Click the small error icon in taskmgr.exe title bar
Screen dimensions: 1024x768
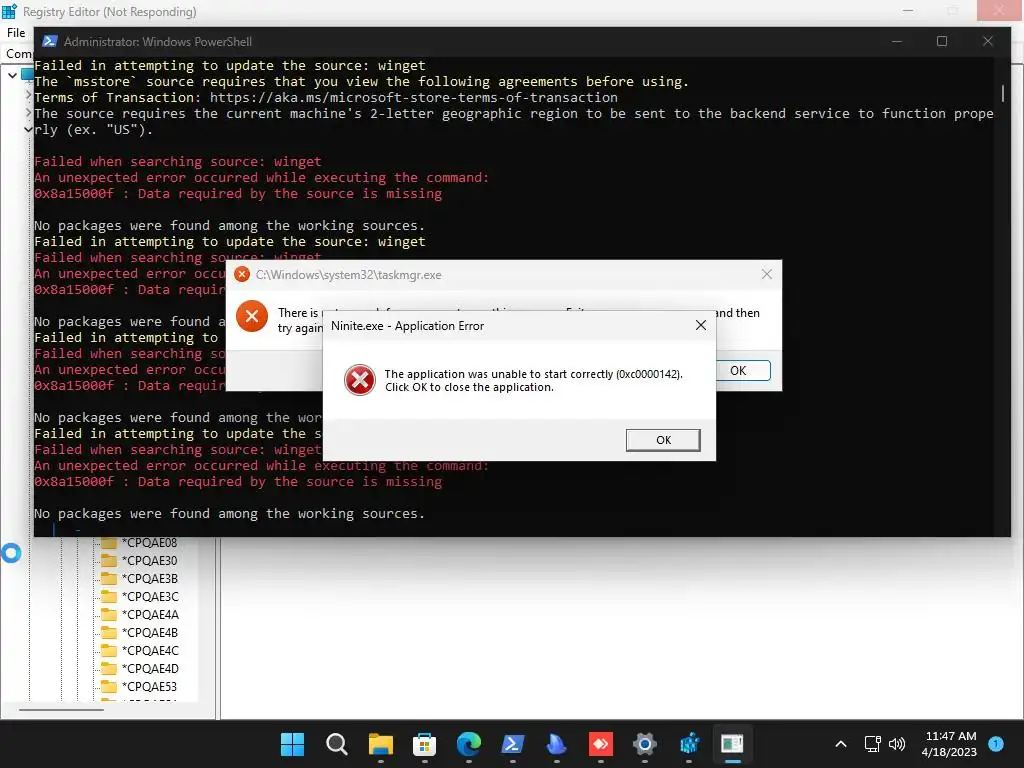coord(242,274)
